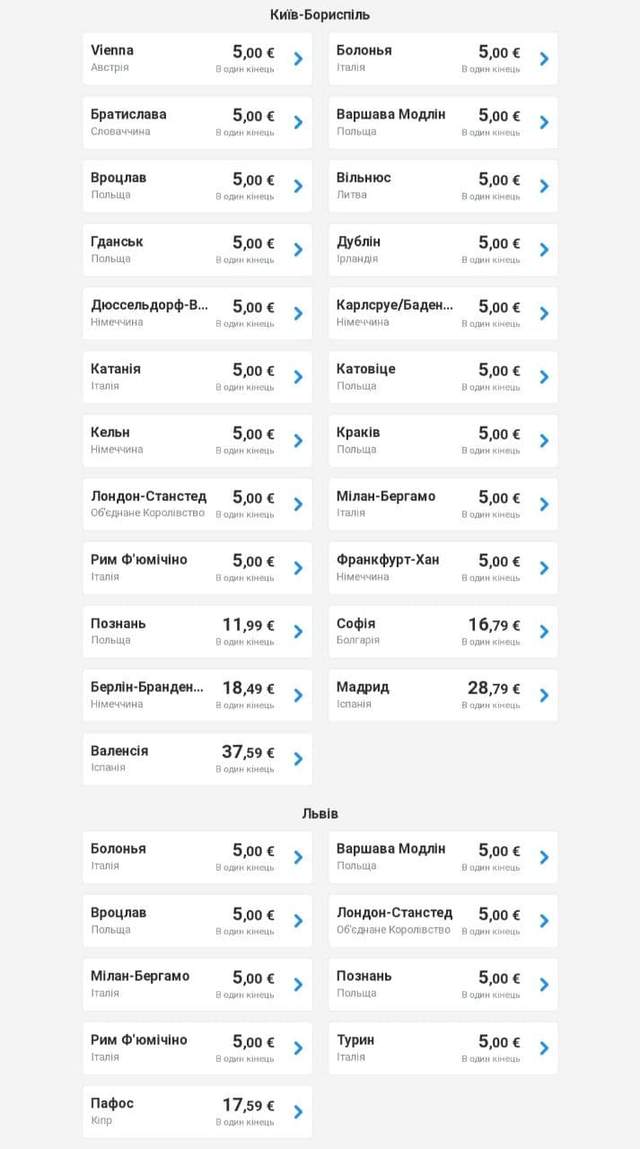Image resolution: width=640 pixels, height=1149 pixels.
Task: Choose the Карлсруе/Баден destination
Action: tap(442, 313)
